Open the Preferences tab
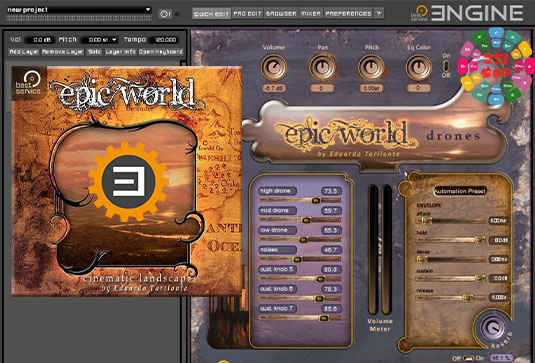The width and height of the screenshot is (535, 363). pos(348,14)
